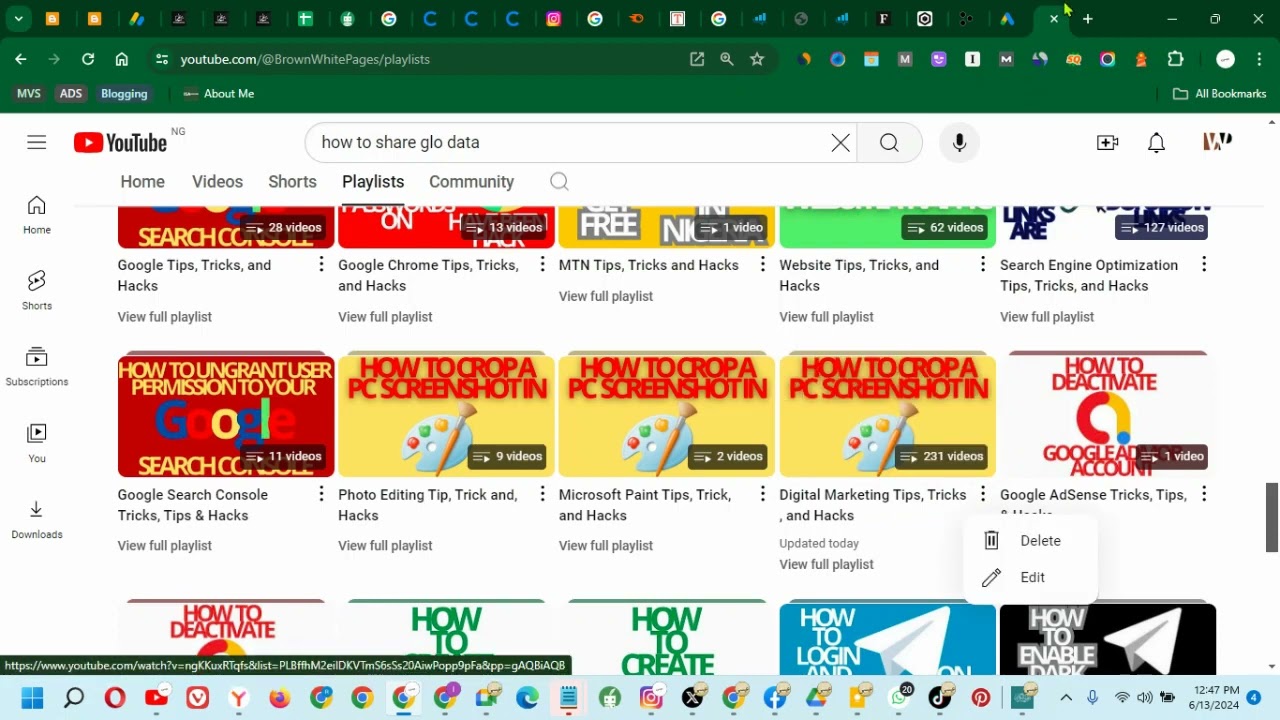Switch to the Videos tab
Screen dimensions: 1280x720
coord(217,181)
